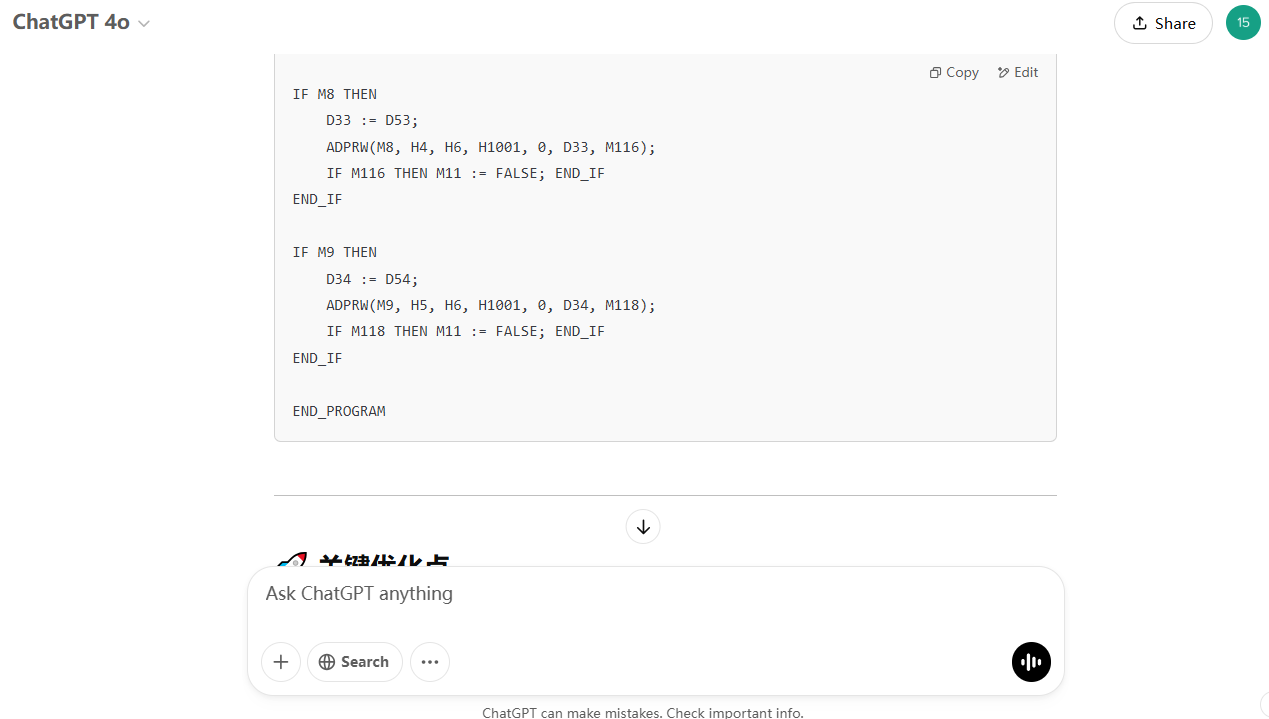
Task: Click the IF M9 THEN code line
Action: click(335, 252)
